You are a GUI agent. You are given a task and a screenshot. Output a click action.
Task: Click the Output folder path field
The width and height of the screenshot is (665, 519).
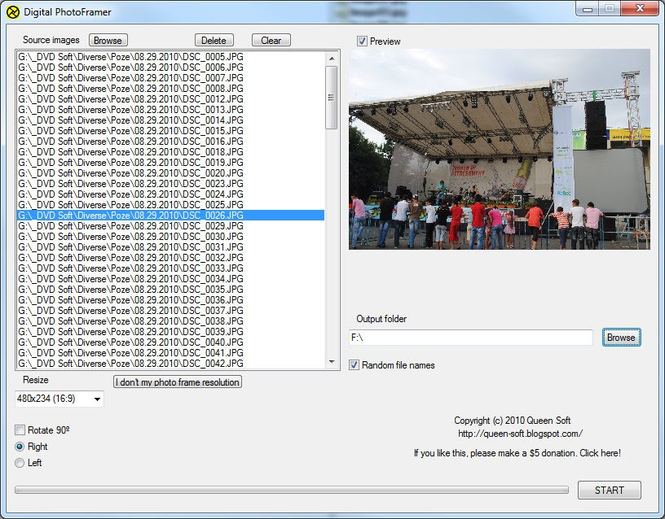[x=470, y=338]
